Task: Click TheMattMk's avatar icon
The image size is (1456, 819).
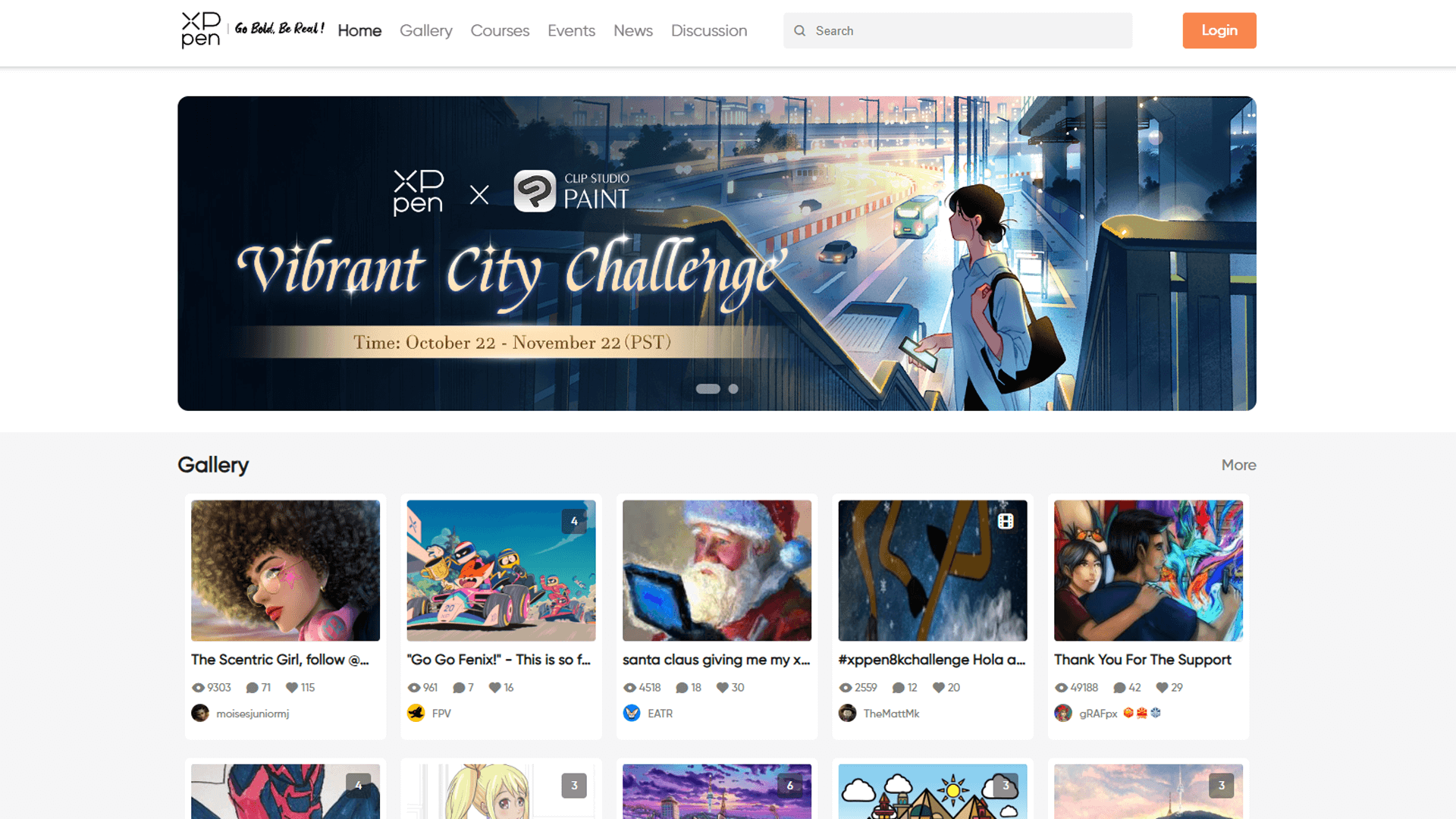Action: [847, 714]
